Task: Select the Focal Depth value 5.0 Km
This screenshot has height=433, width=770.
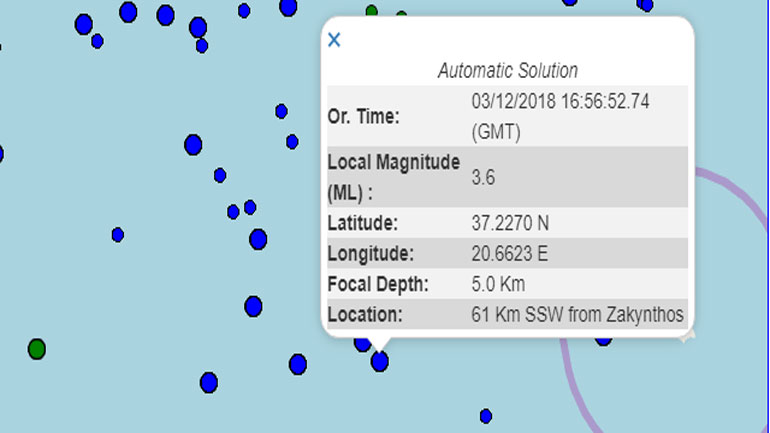Action: point(498,283)
